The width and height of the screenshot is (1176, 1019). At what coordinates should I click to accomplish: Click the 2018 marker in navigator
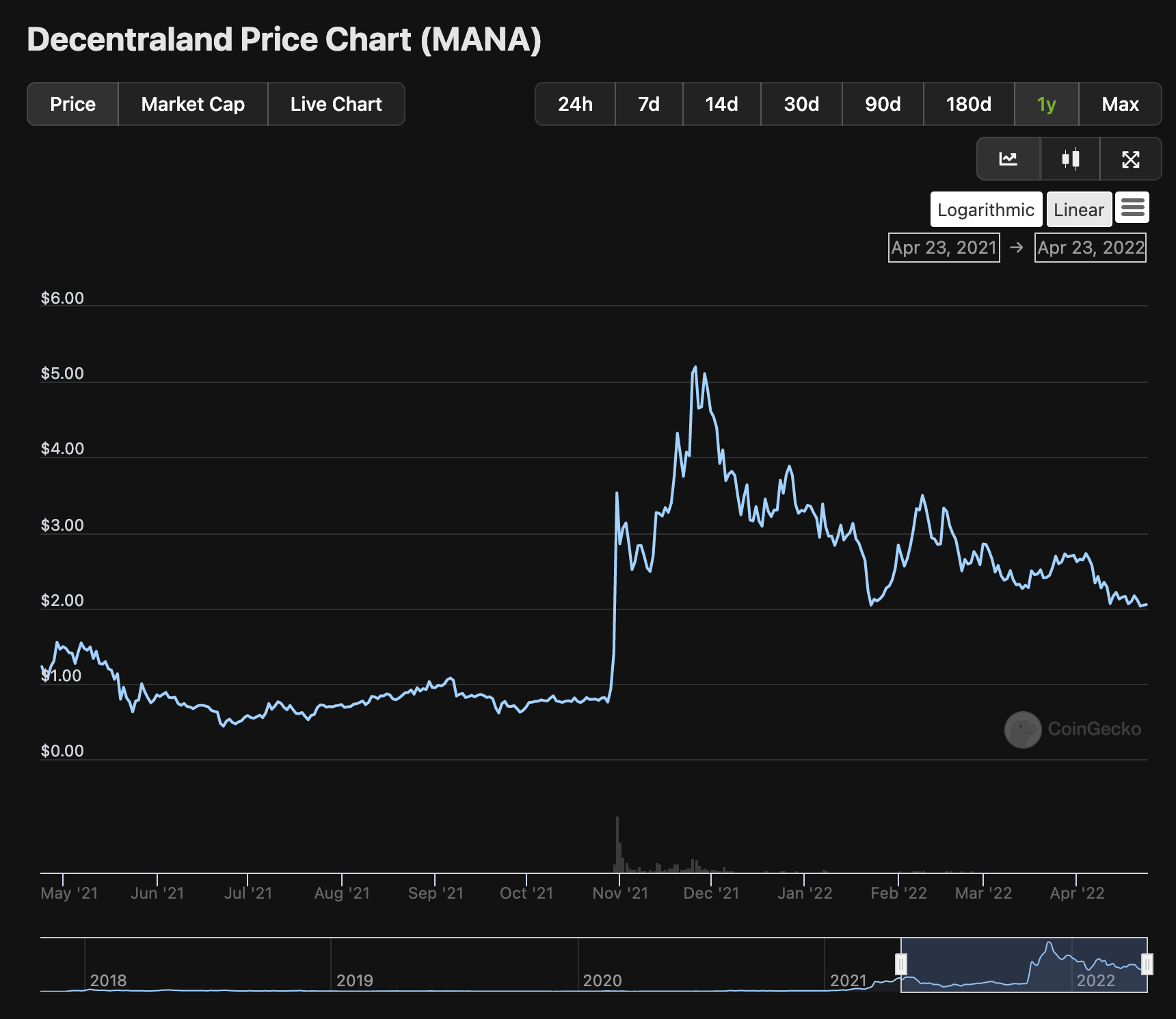click(x=108, y=980)
